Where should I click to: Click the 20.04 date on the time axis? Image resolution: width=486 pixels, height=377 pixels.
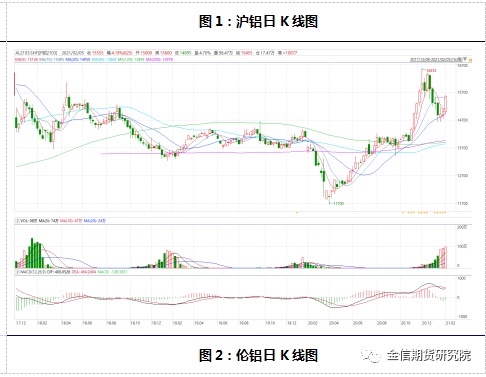point(334,323)
